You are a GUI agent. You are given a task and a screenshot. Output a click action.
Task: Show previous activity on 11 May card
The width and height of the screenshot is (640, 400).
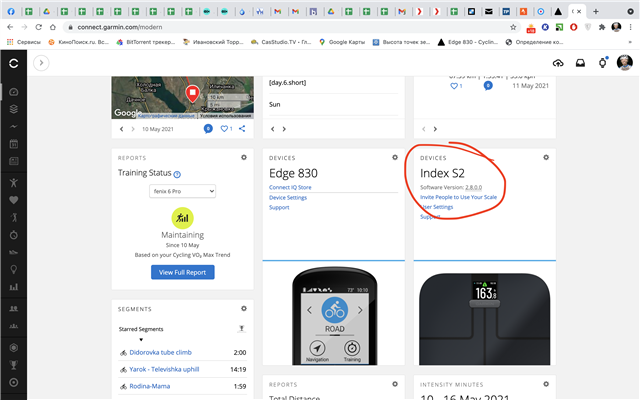click(424, 129)
